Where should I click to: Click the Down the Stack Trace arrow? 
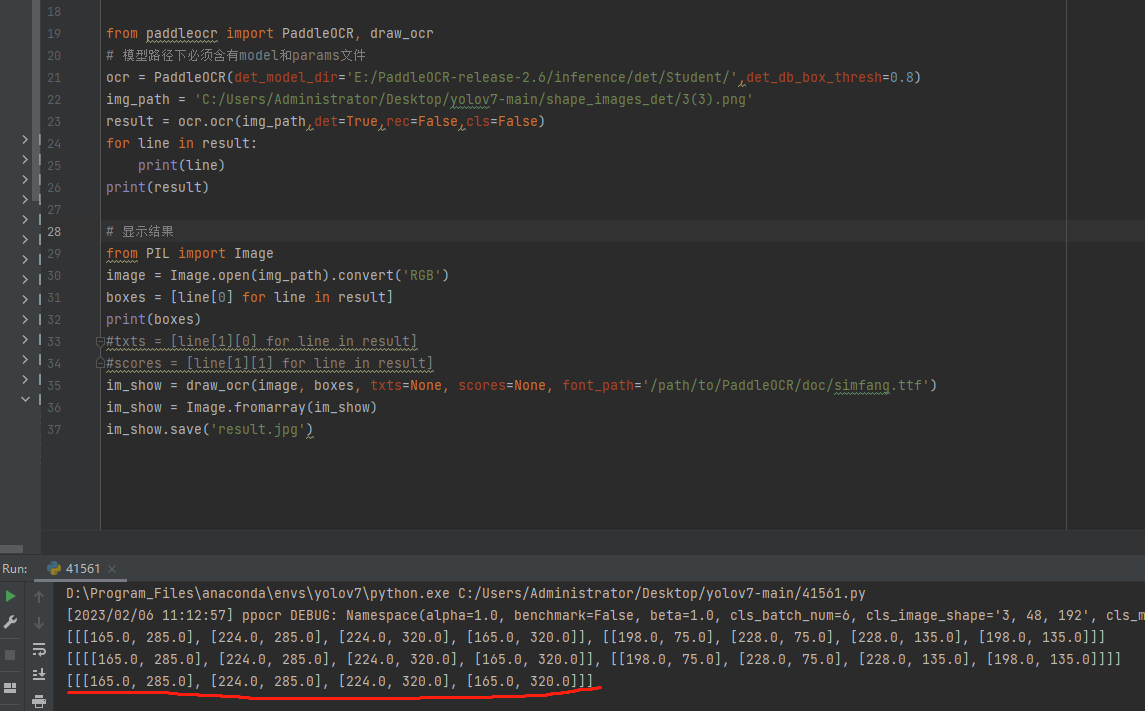(38, 621)
